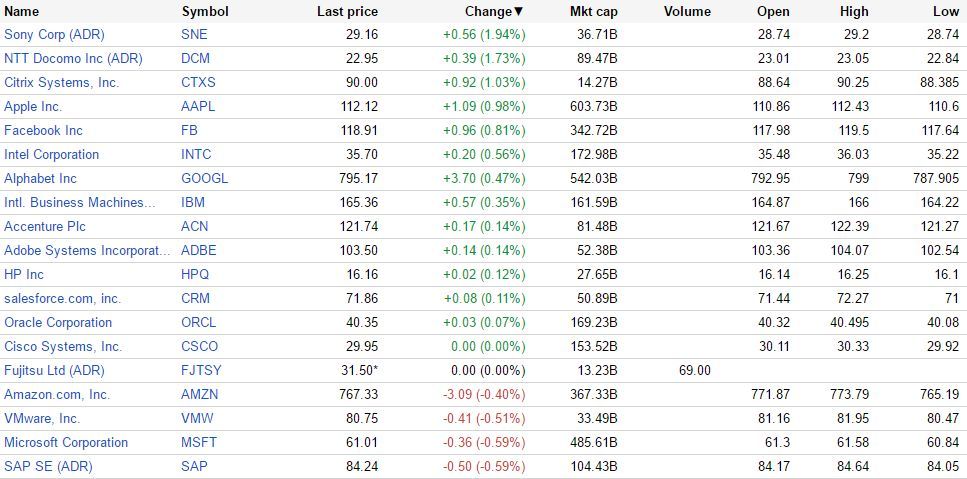The width and height of the screenshot is (967, 479).
Task: Open the Sony Corp (ADR) link
Action: coord(54,34)
